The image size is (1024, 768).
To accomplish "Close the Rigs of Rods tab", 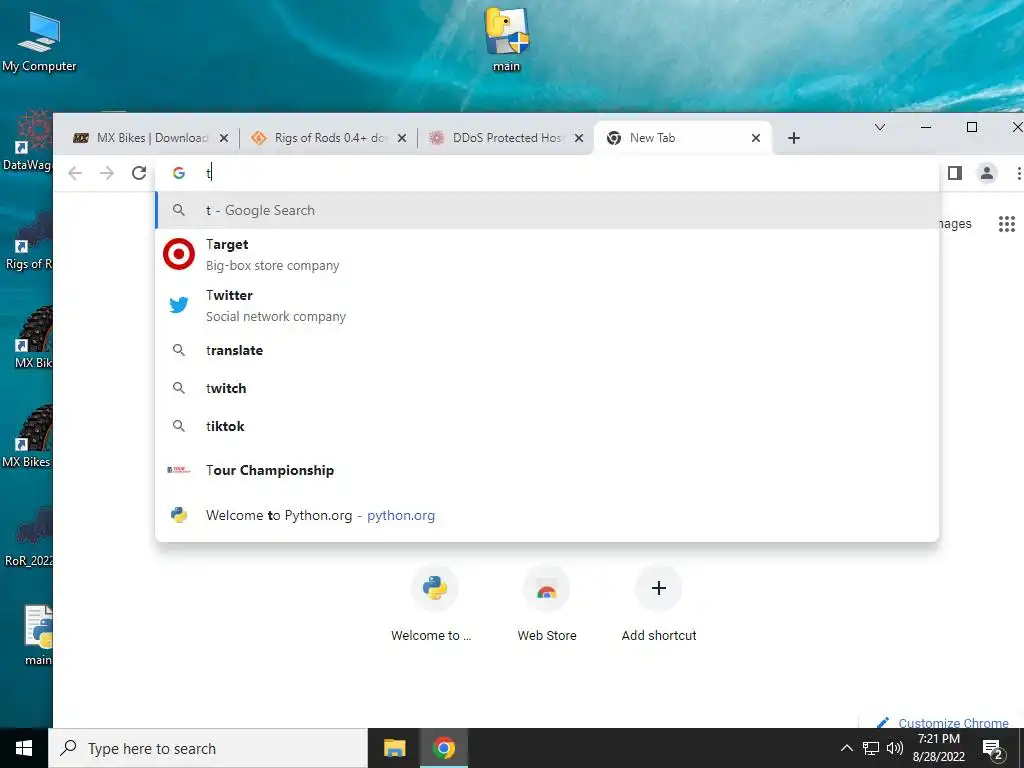I will pos(402,138).
